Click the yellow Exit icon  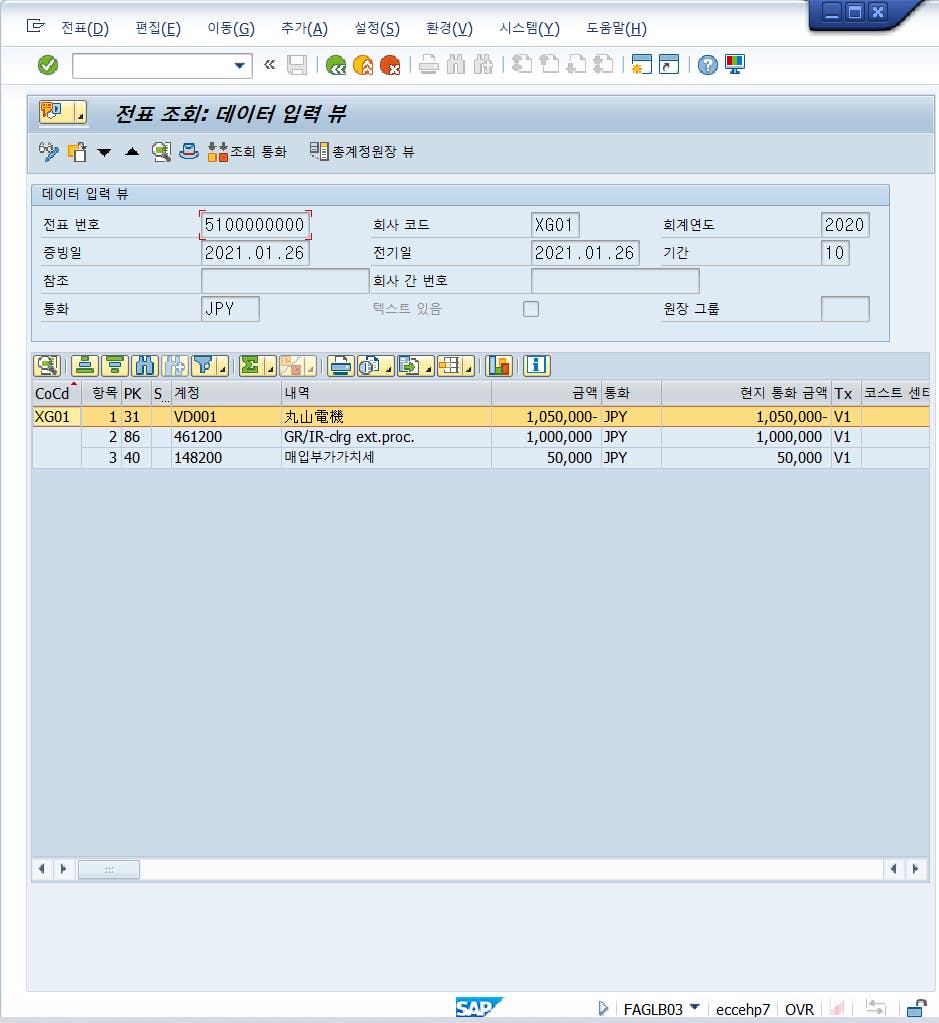363,65
